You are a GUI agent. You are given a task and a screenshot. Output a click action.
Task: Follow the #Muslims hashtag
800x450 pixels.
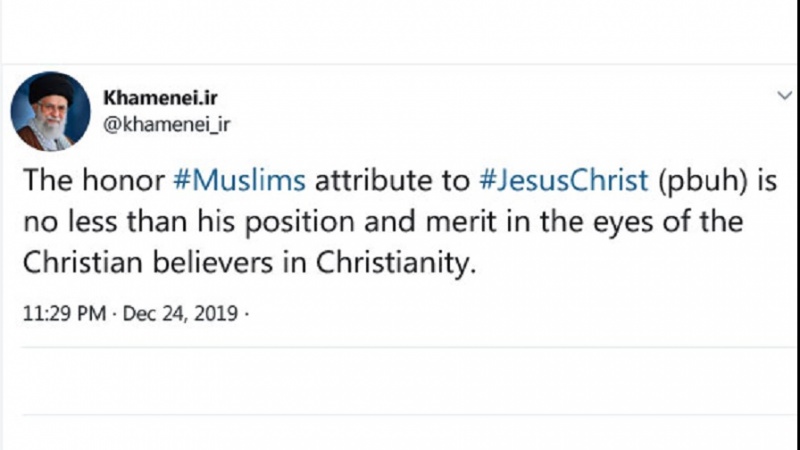pos(239,180)
